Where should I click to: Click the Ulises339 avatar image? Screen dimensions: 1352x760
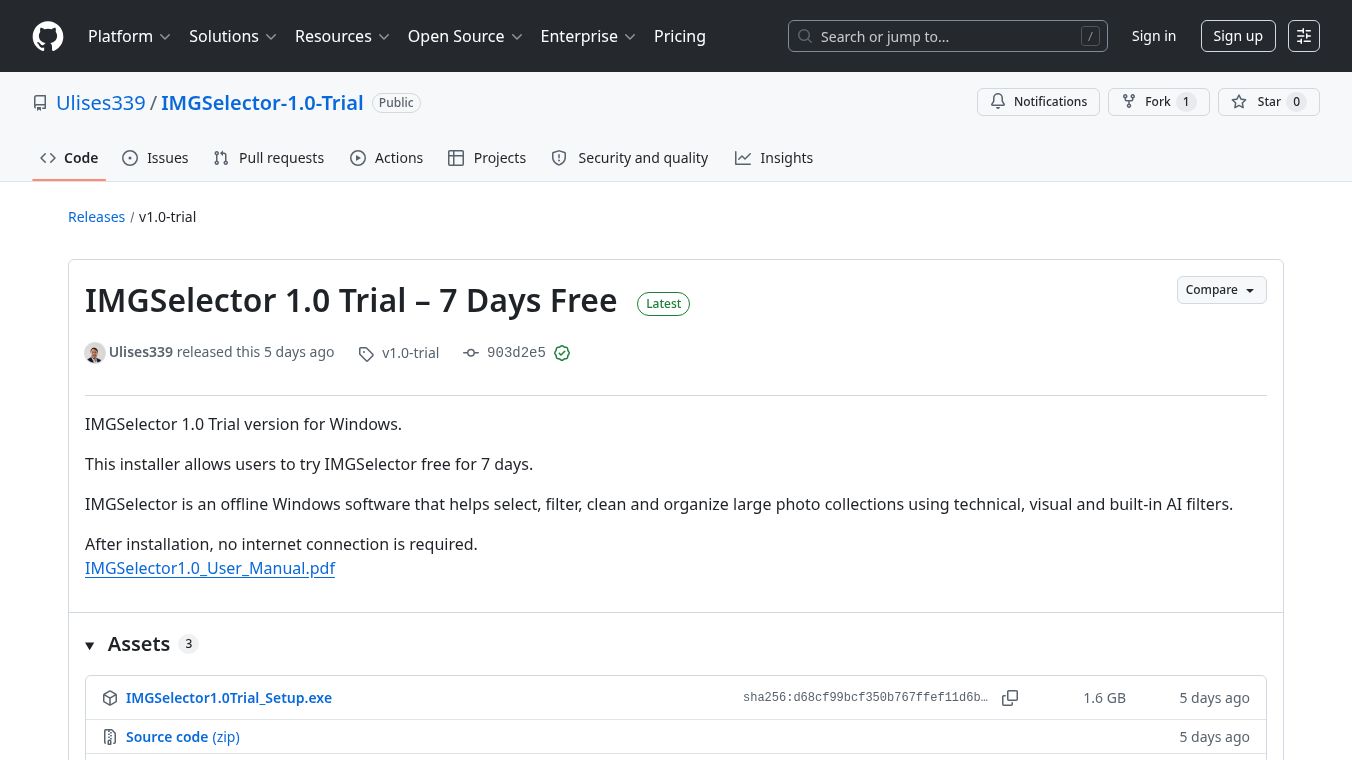95,353
